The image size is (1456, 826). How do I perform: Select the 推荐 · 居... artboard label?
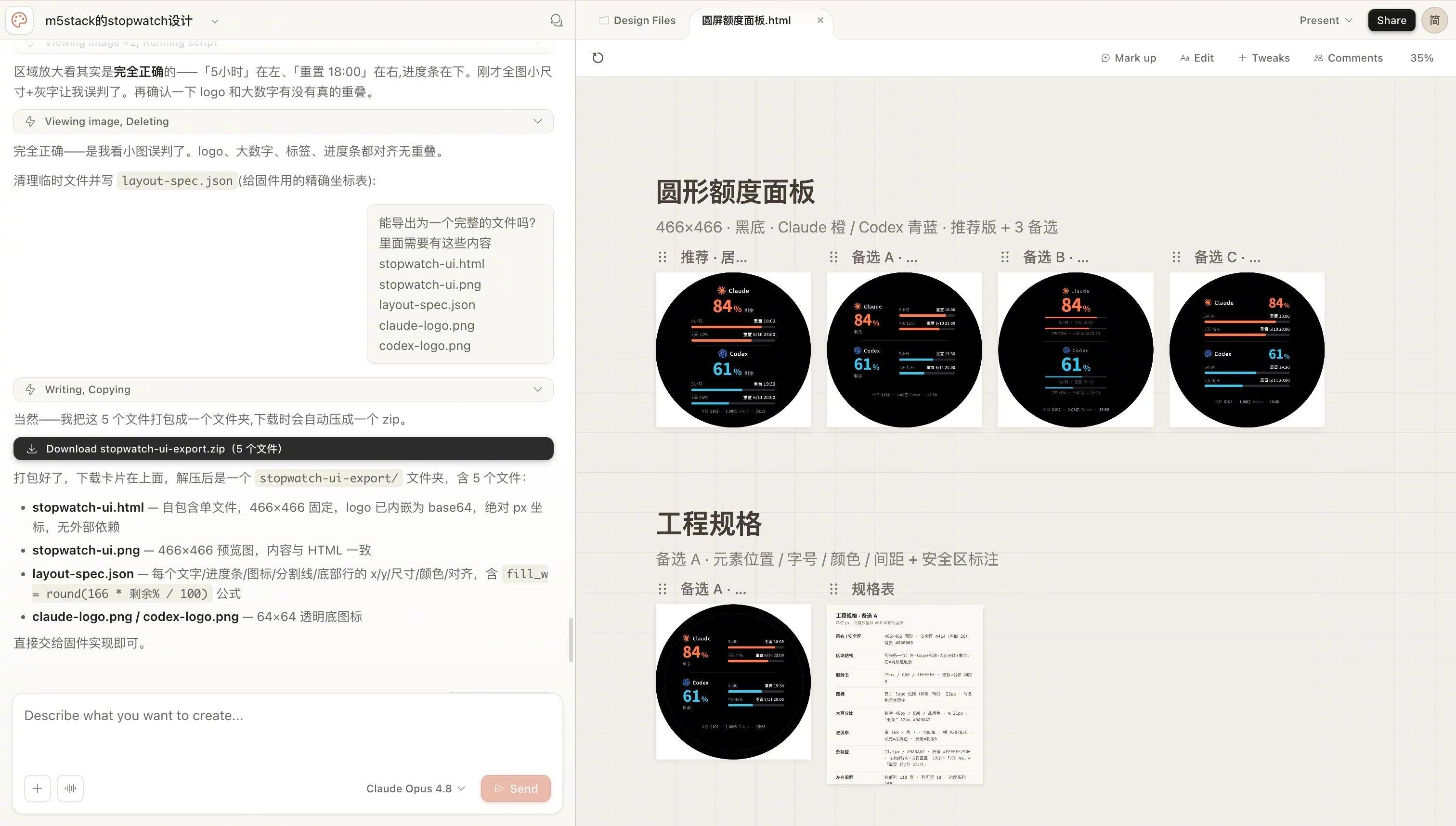[714, 258]
